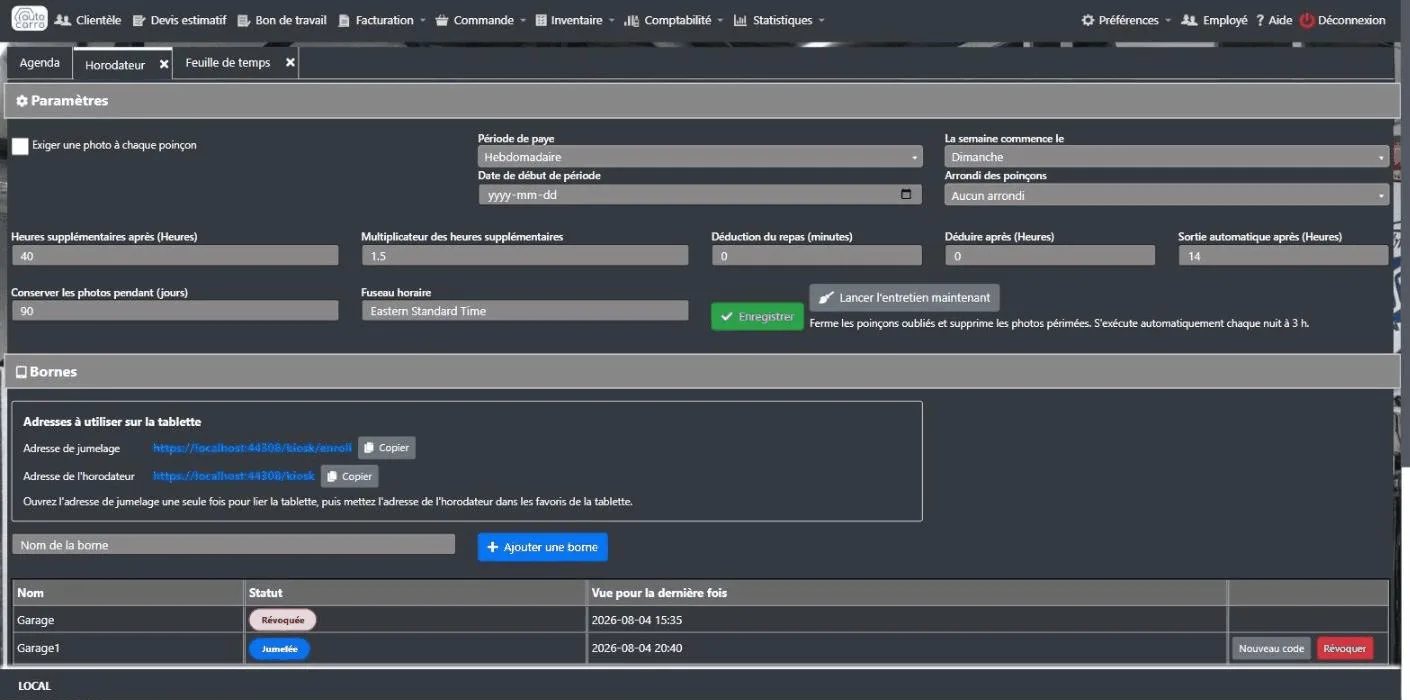Close the Horodateur tab
The height and width of the screenshot is (700, 1410).
tap(164, 64)
